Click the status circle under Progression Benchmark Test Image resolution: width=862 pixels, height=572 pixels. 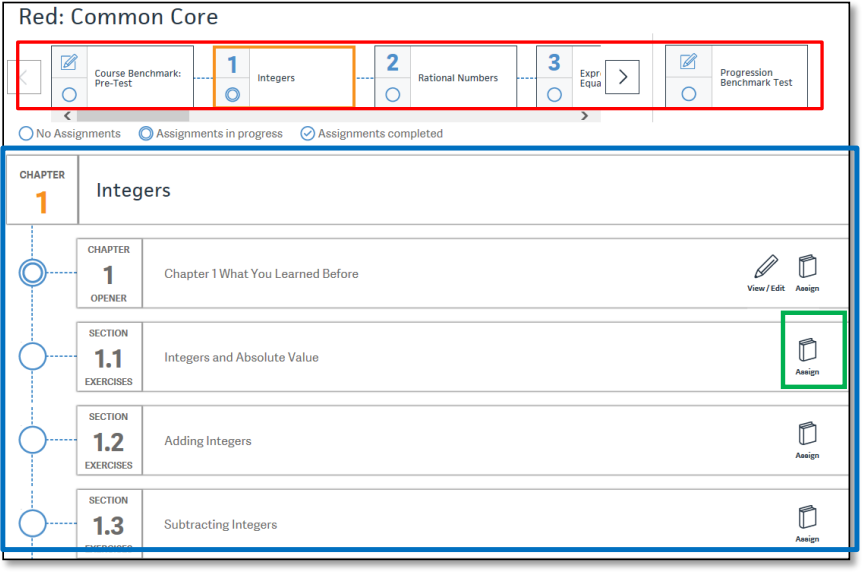coord(688,94)
